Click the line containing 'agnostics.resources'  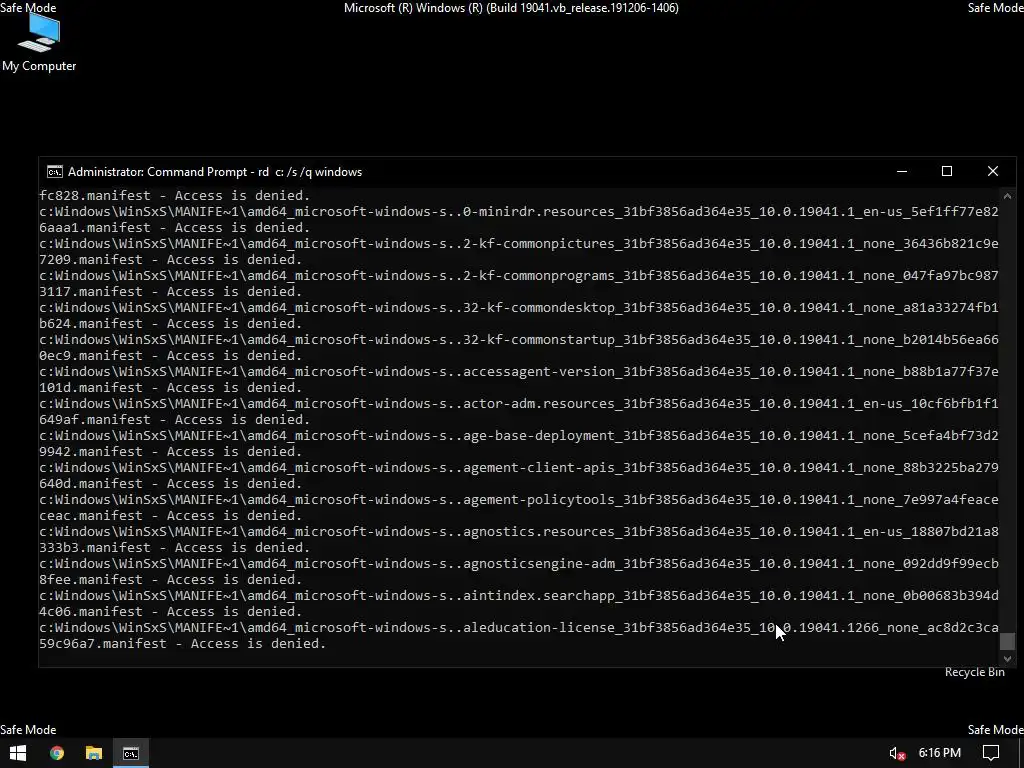[519, 532]
